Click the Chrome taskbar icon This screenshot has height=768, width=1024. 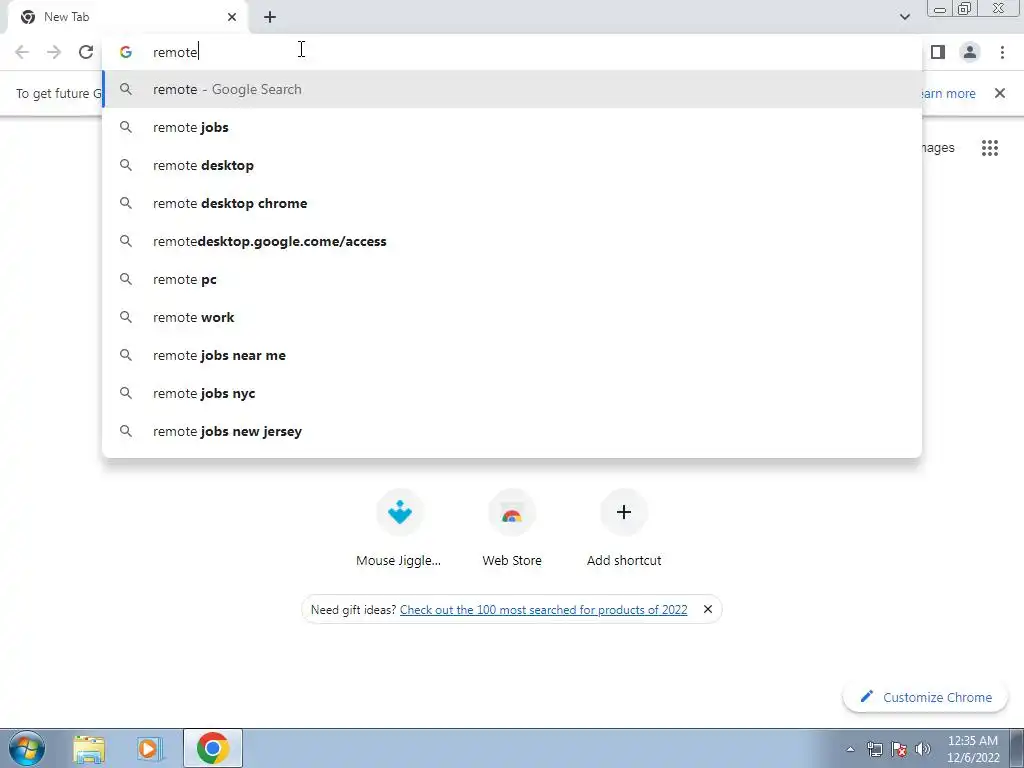(x=212, y=748)
